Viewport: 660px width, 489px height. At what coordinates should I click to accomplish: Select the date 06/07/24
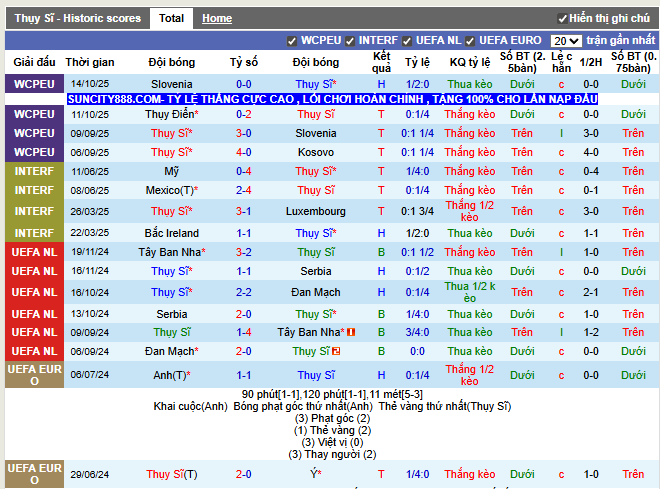[90, 375]
